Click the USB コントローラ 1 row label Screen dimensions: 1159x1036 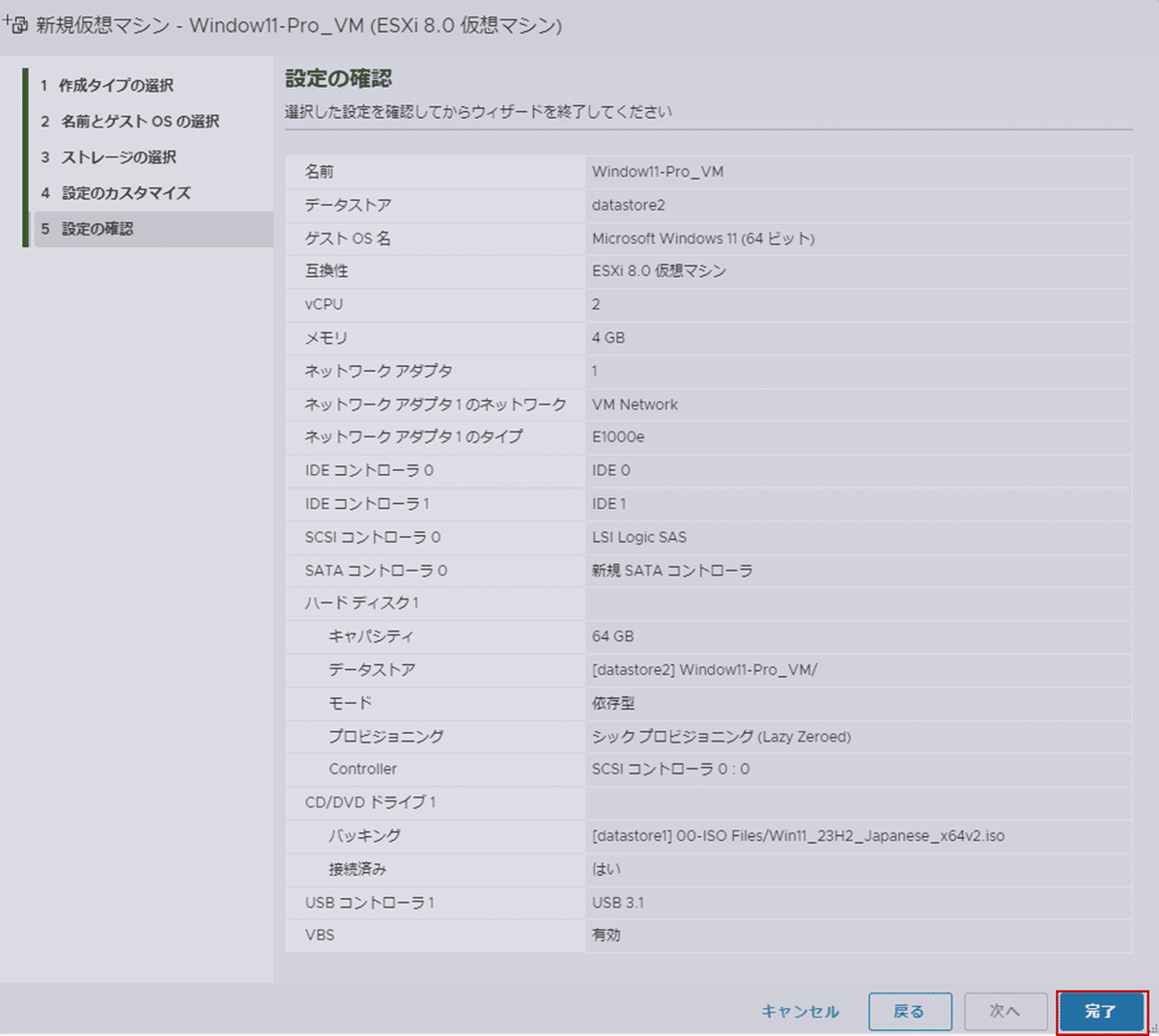click(369, 903)
